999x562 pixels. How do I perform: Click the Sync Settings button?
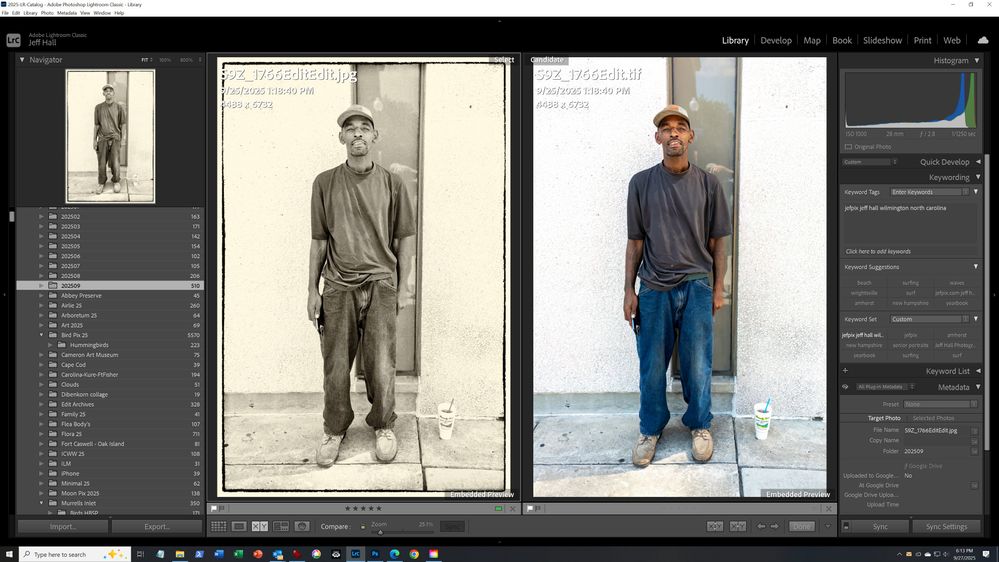(946, 526)
